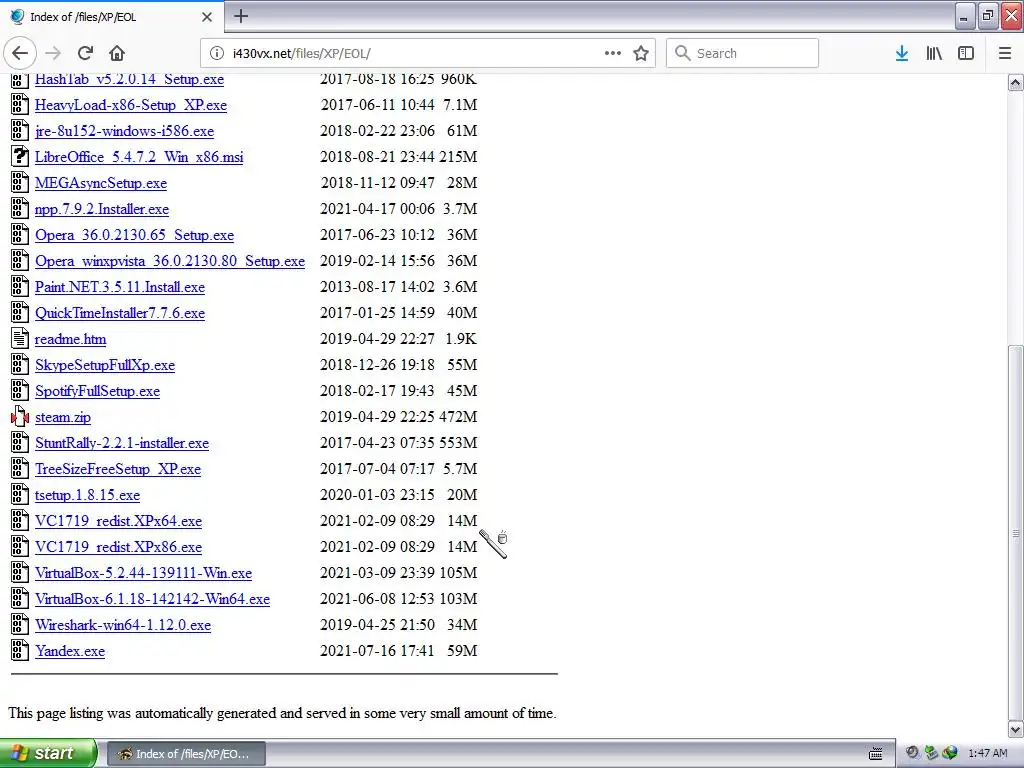
Task: Download jre-8u152-windows-i586.exe
Action: click(x=124, y=131)
